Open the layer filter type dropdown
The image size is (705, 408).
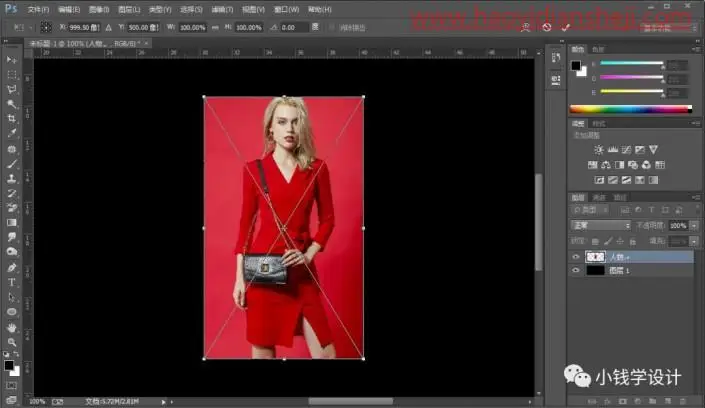(x=590, y=210)
